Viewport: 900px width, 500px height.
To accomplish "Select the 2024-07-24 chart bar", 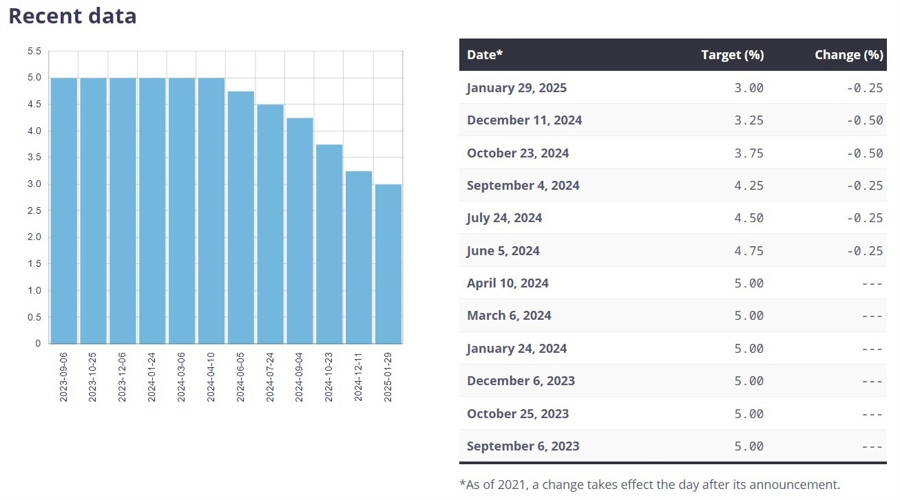I will [x=270, y=224].
